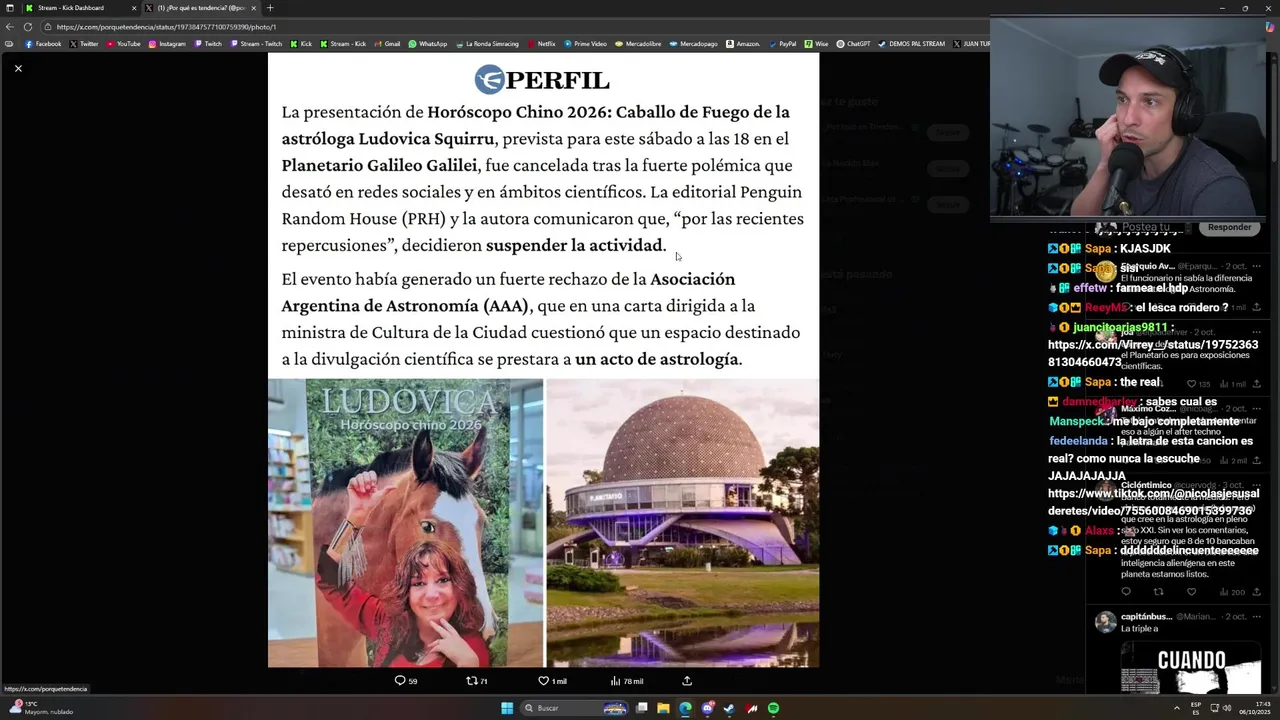The width and height of the screenshot is (1280, 720).
Task: Open the Wise bookmark
Action: coord(816,44)
